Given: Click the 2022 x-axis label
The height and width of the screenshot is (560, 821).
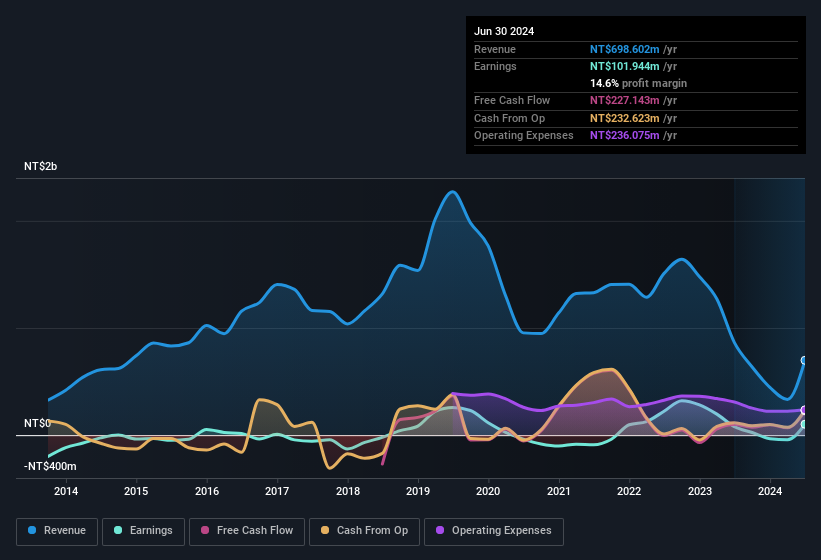Looking at the screenshot, I should click(x=629, y=491).
